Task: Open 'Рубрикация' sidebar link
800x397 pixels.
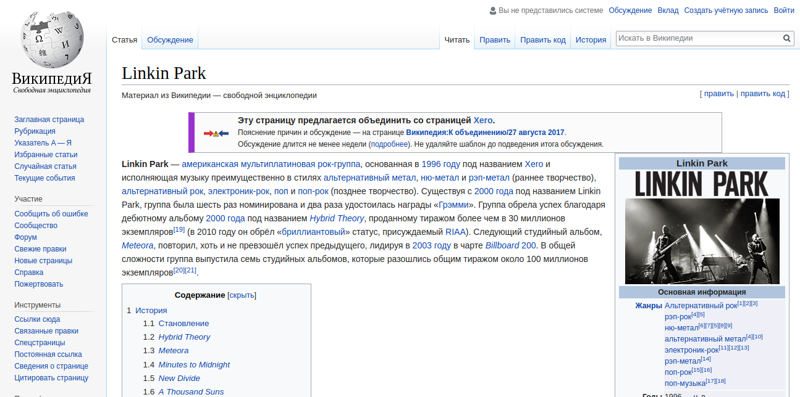Action: pyautogui.click(x=35, y=131)
